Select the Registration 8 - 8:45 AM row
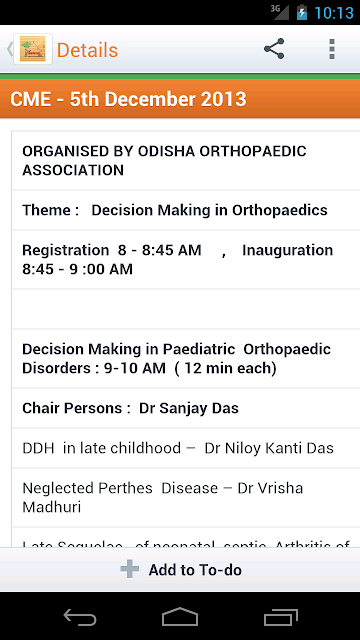 pos(186,260)
